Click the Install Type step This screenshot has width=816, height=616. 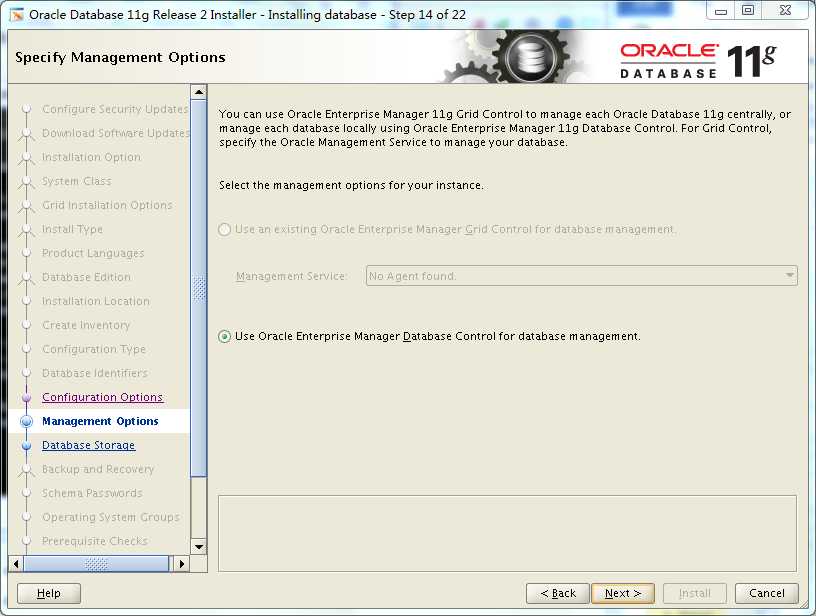[72, 229]
